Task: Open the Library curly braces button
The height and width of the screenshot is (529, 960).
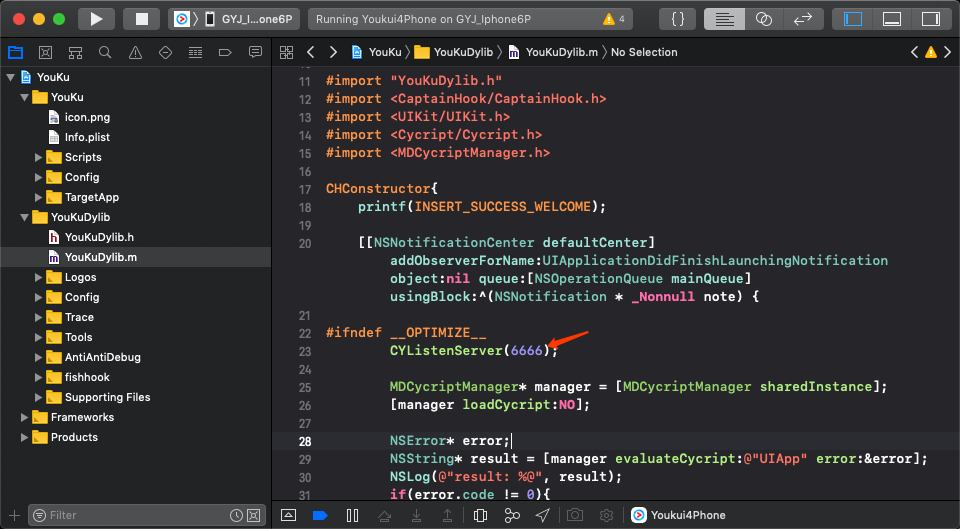Action: pyautogui.click(x=678, y=19)
